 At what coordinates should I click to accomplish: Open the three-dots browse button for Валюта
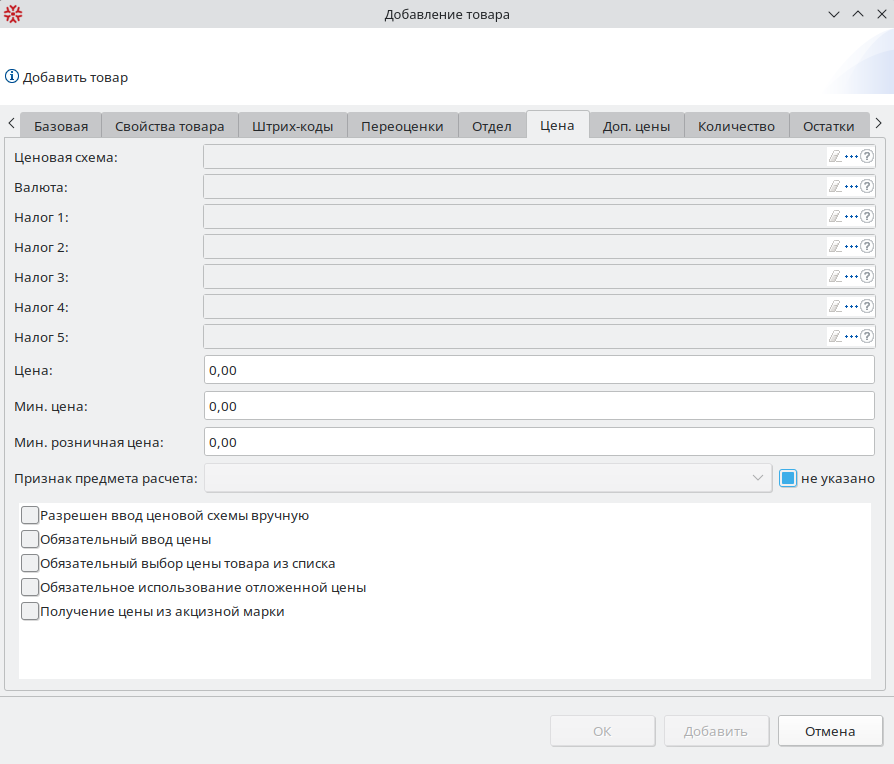click(x=852, y=187)
